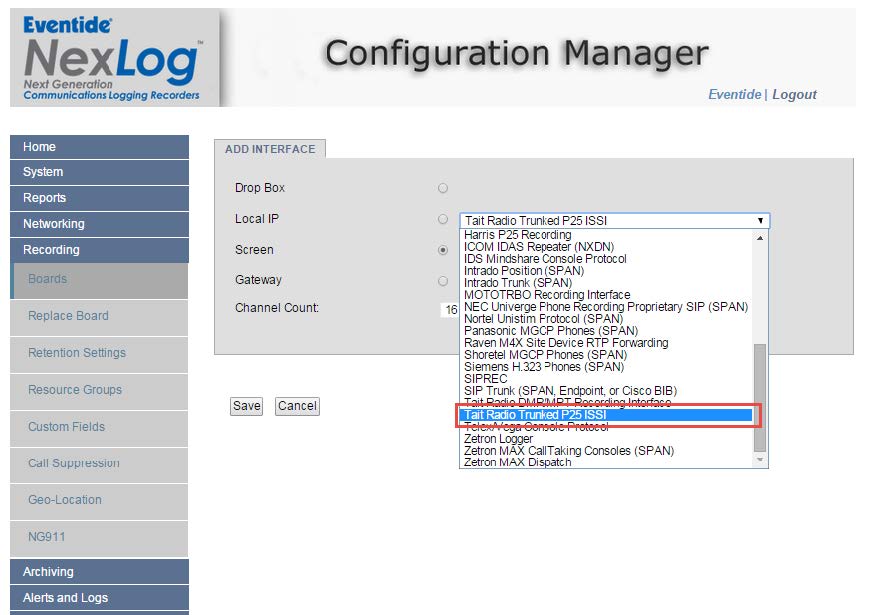Select the Drop Box radio button
This screenshot has height=615, width=871.
(443, 188)
